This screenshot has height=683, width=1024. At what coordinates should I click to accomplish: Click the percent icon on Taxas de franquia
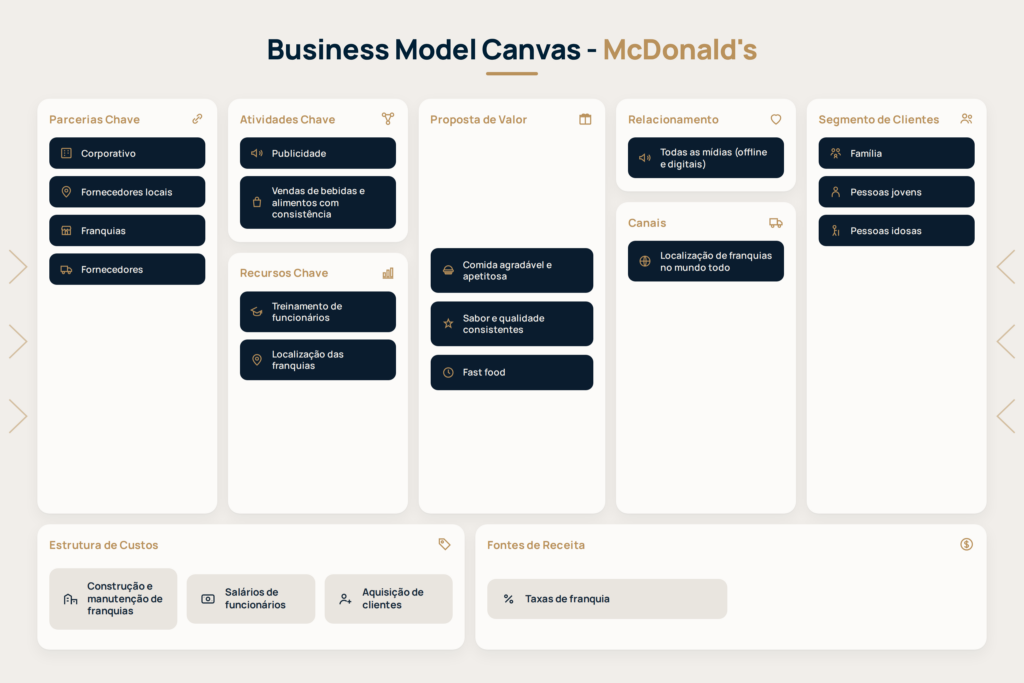[x=509, y=599]
